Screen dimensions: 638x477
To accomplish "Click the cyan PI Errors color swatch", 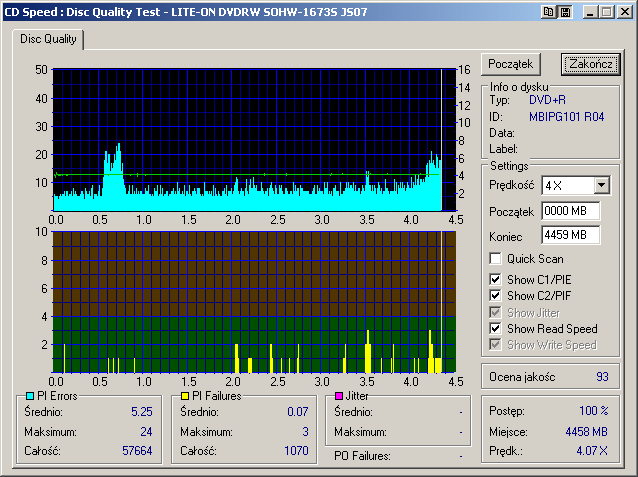I will tap(30, 396).
